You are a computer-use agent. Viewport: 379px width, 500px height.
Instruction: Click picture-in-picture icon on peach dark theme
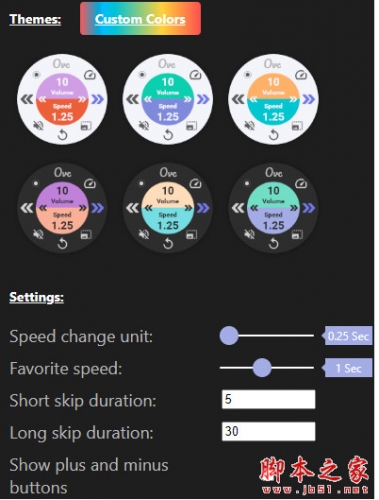pos(191,235)
